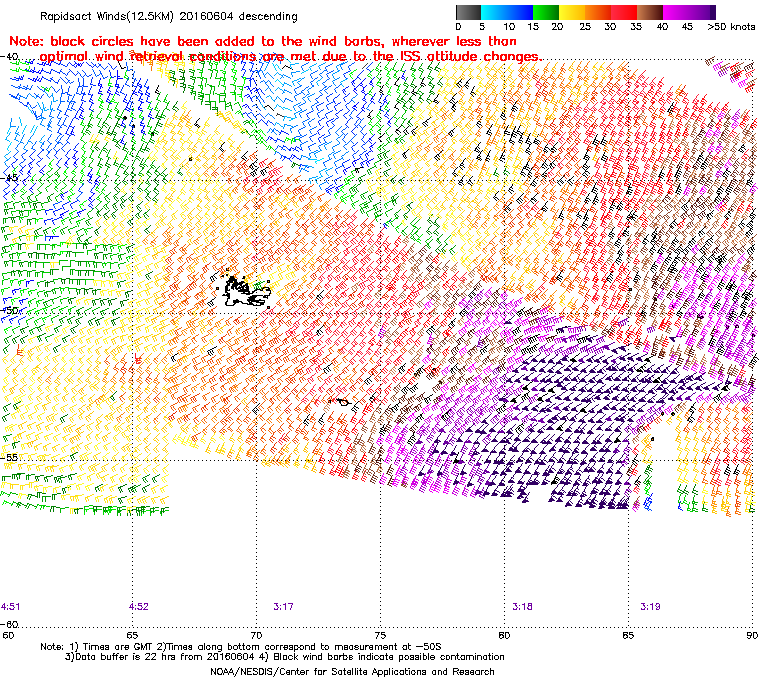Click the time label '4:51'

(11, 607)
